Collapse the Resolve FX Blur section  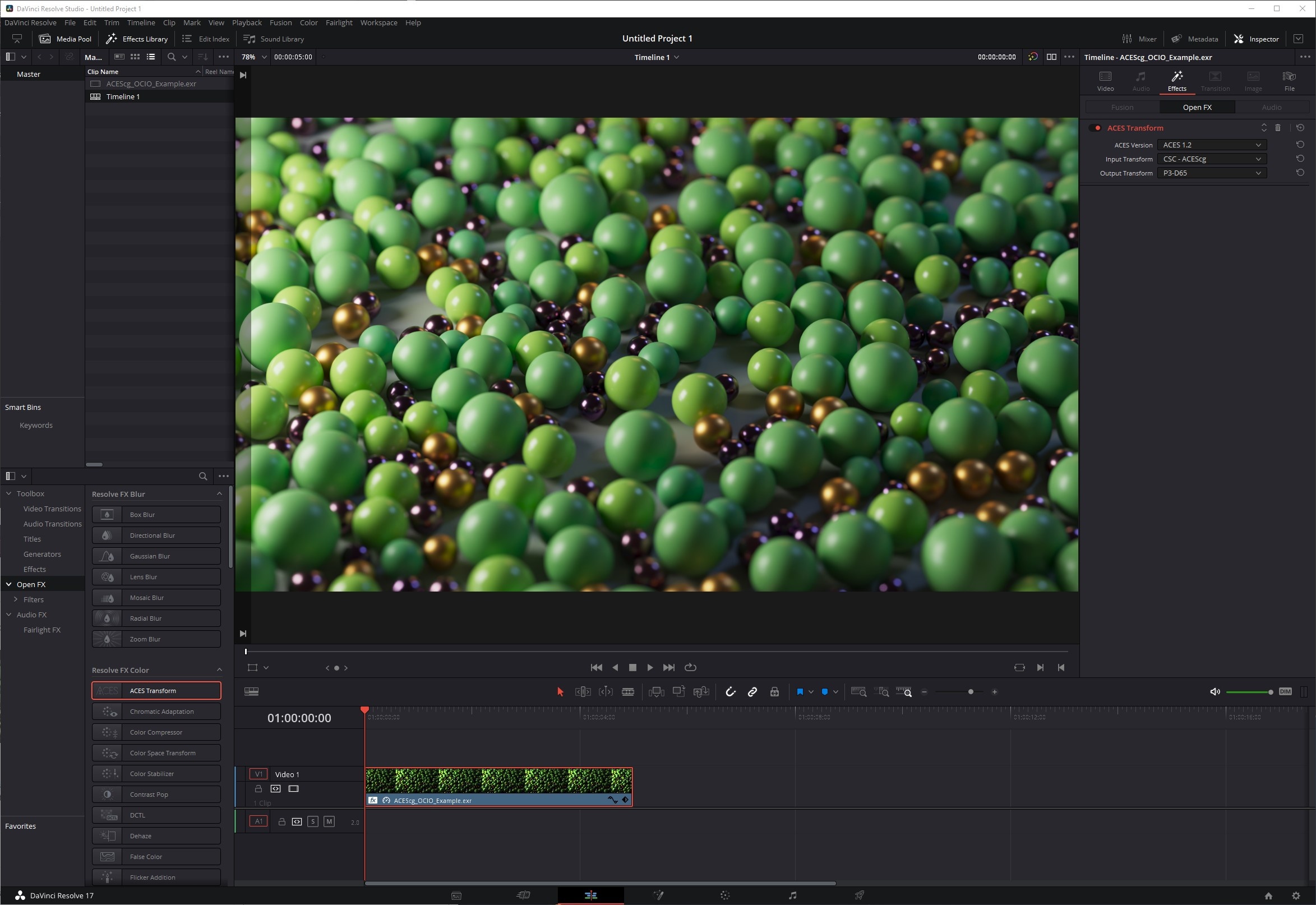point(219,494)
